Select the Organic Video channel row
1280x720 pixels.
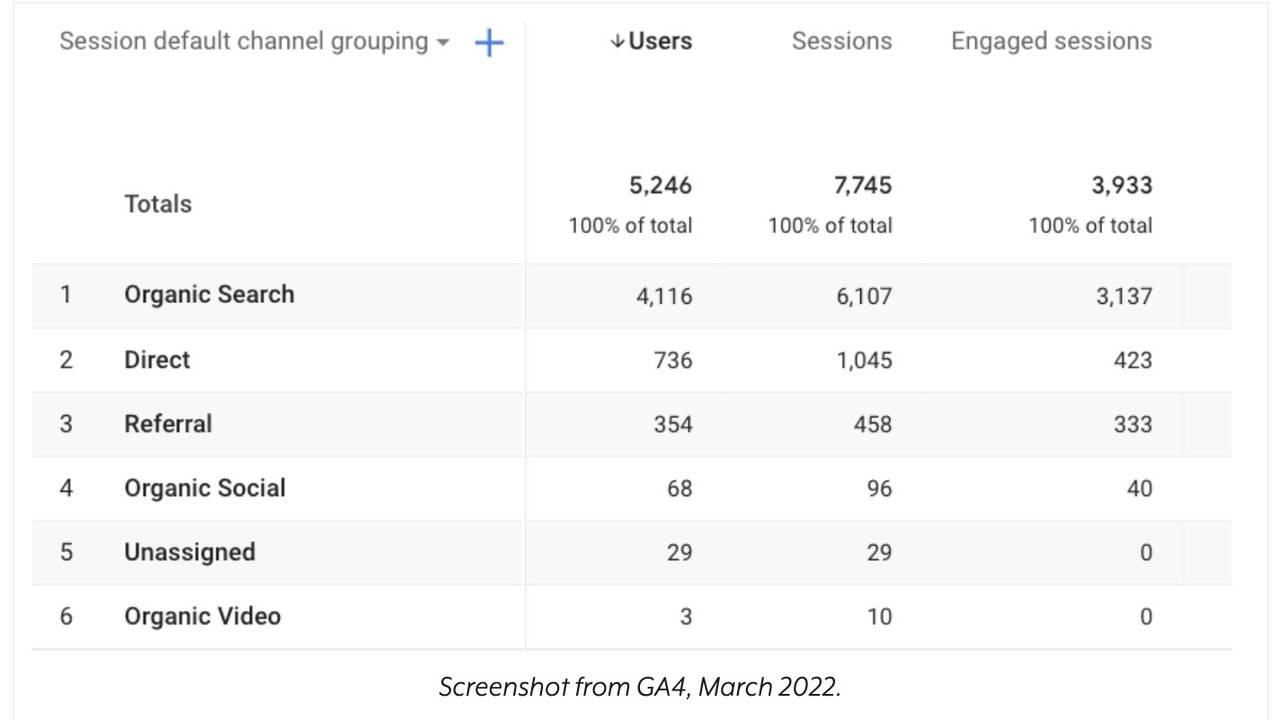[201, 616]
